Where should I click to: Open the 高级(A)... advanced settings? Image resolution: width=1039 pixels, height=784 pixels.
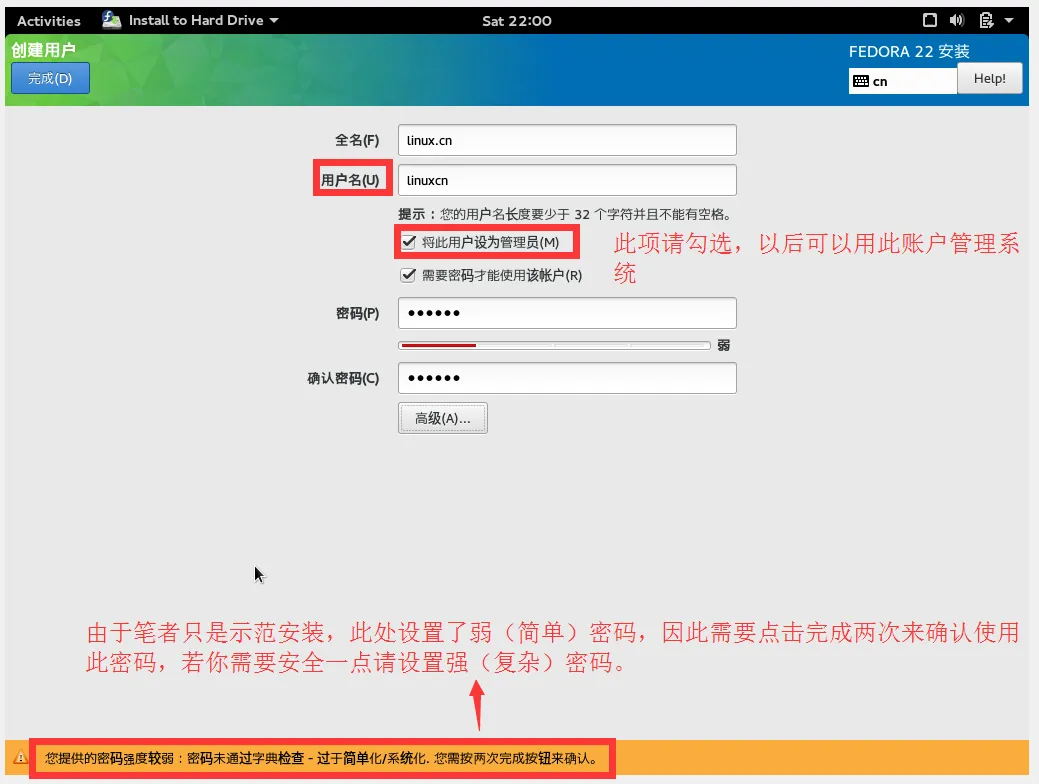(443, 418)
